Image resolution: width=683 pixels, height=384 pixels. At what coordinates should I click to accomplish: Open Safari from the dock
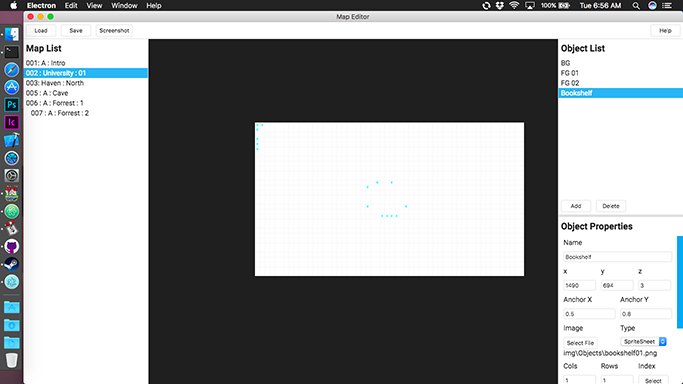pyautogui.click(x=12, y=70)
